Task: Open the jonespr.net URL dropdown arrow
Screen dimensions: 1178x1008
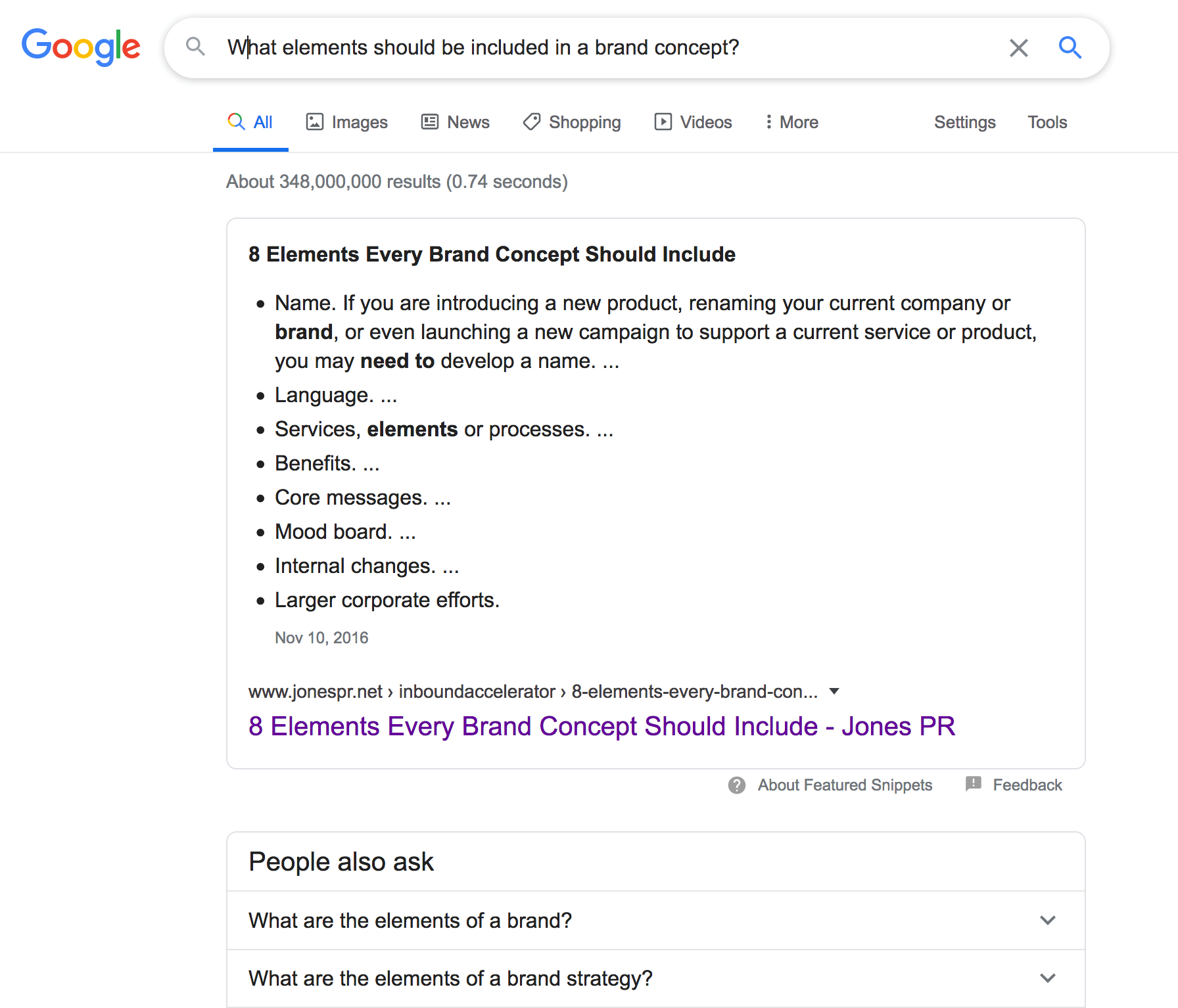Action: pyautogui.click(x=834, y=691)
